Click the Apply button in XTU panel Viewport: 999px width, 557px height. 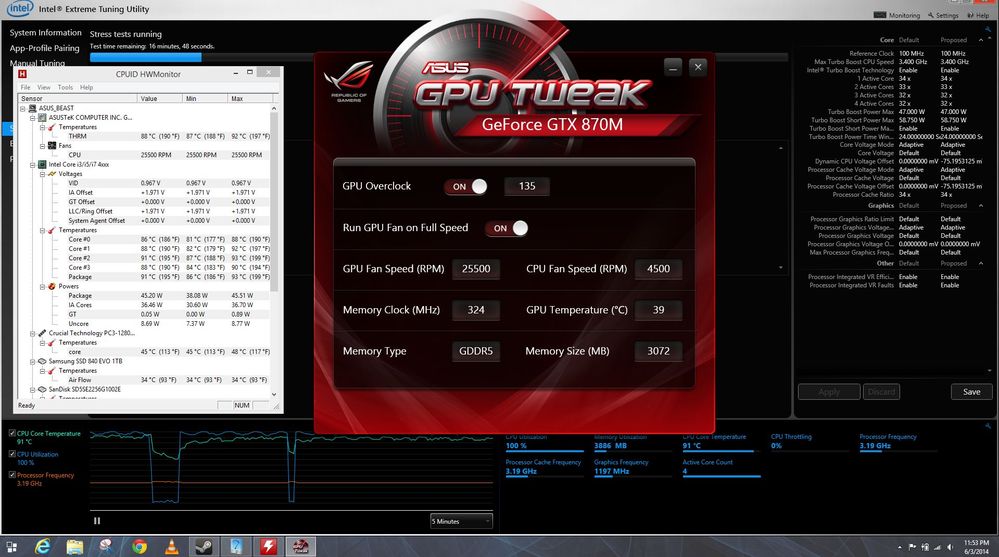point(829,392)
